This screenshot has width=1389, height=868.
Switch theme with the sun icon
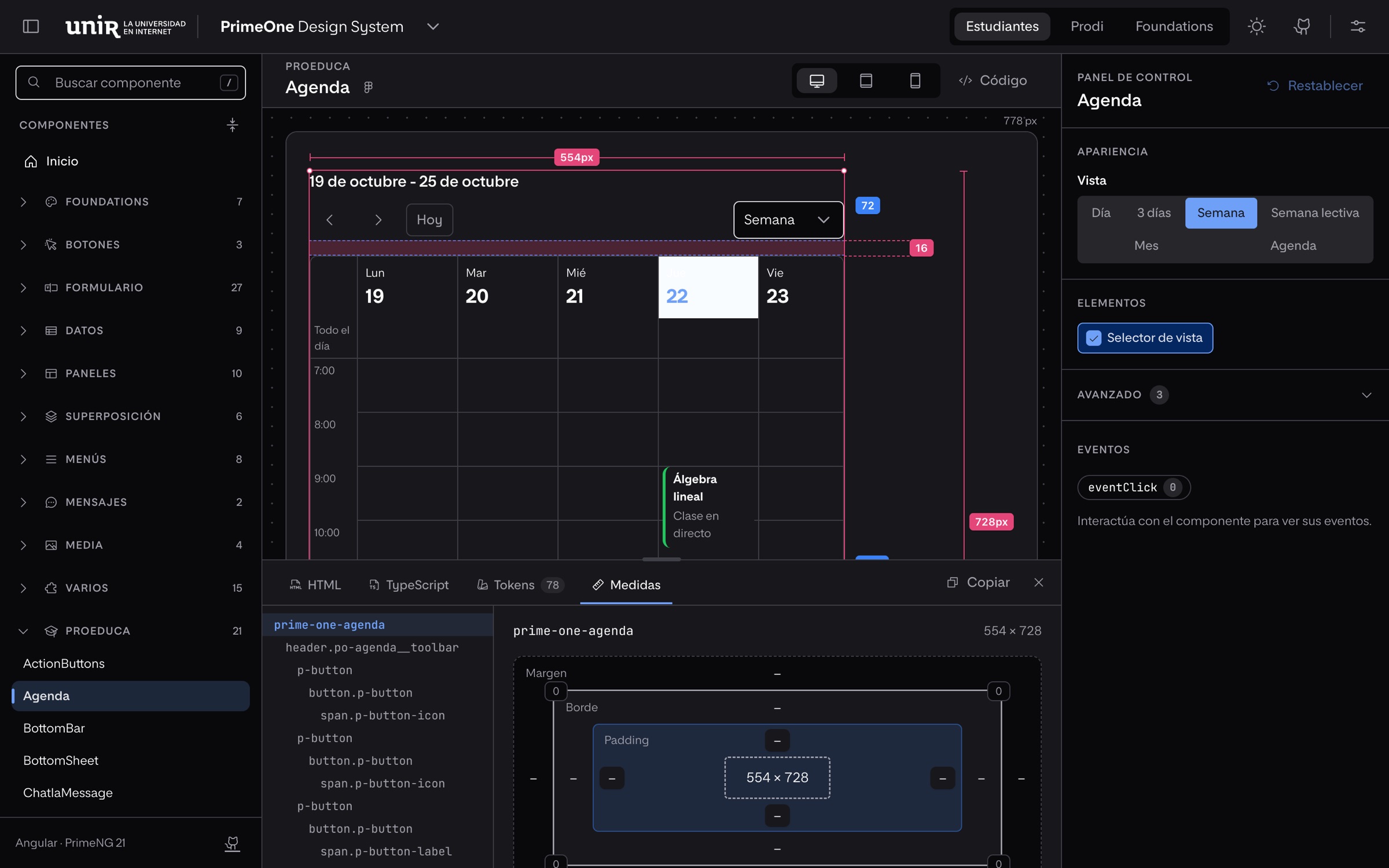1256,27
